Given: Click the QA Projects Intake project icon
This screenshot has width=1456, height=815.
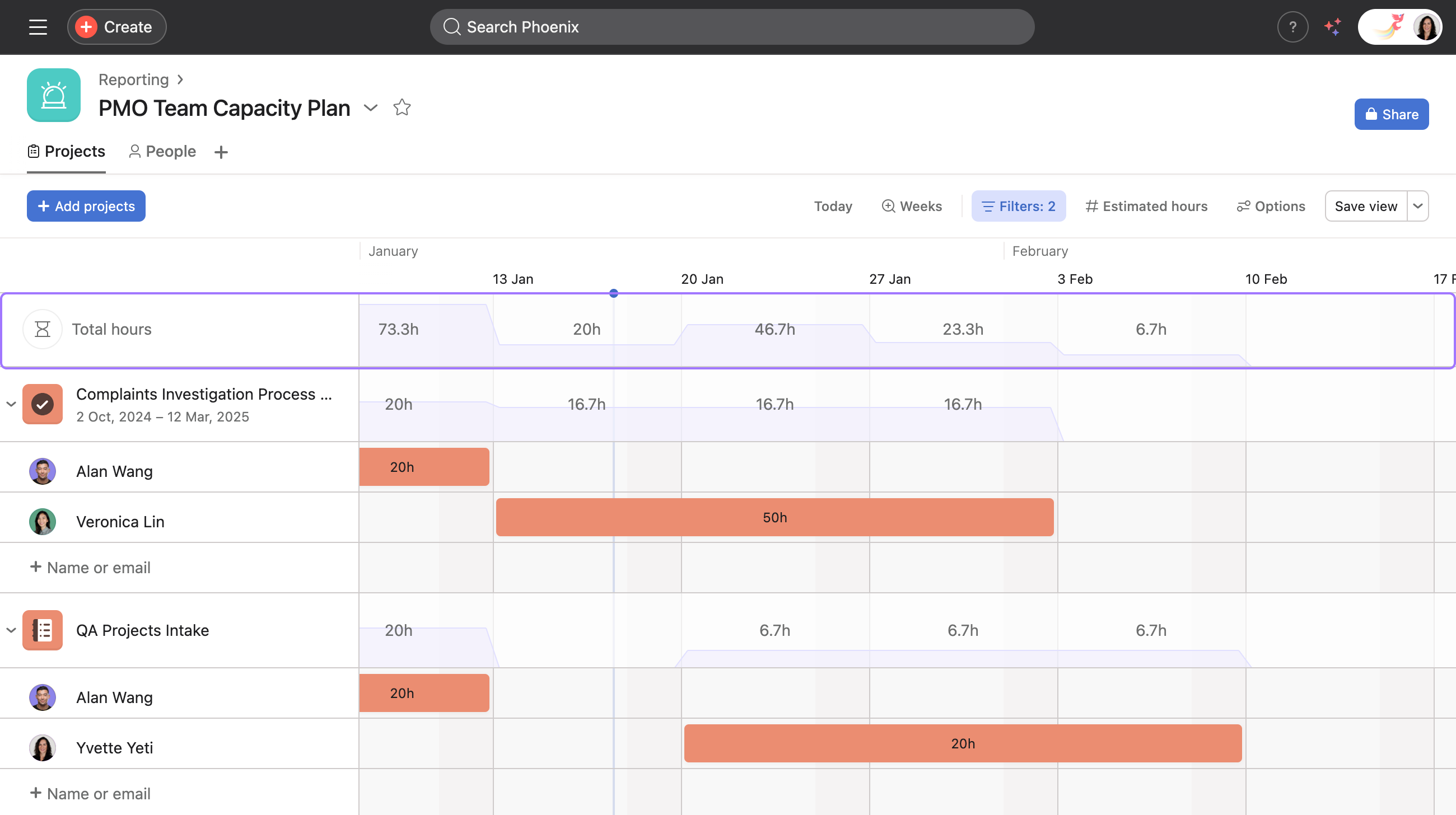Looking at the screenshot, I should [43, 630].
